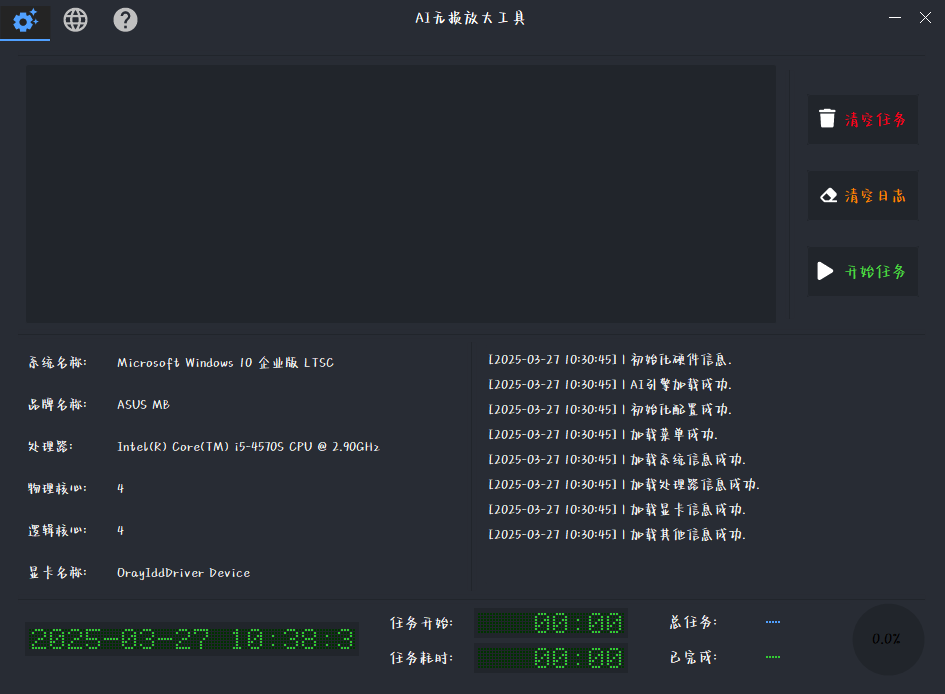This screenshot has height=694, width=945.
Task: Click the Intel Core i5-4570S processor value
Action: [248, 447]
